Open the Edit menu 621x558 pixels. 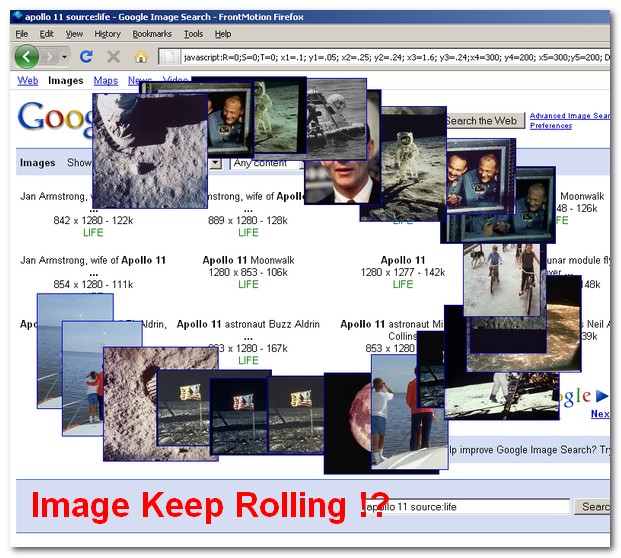click(x=46, y=34)
